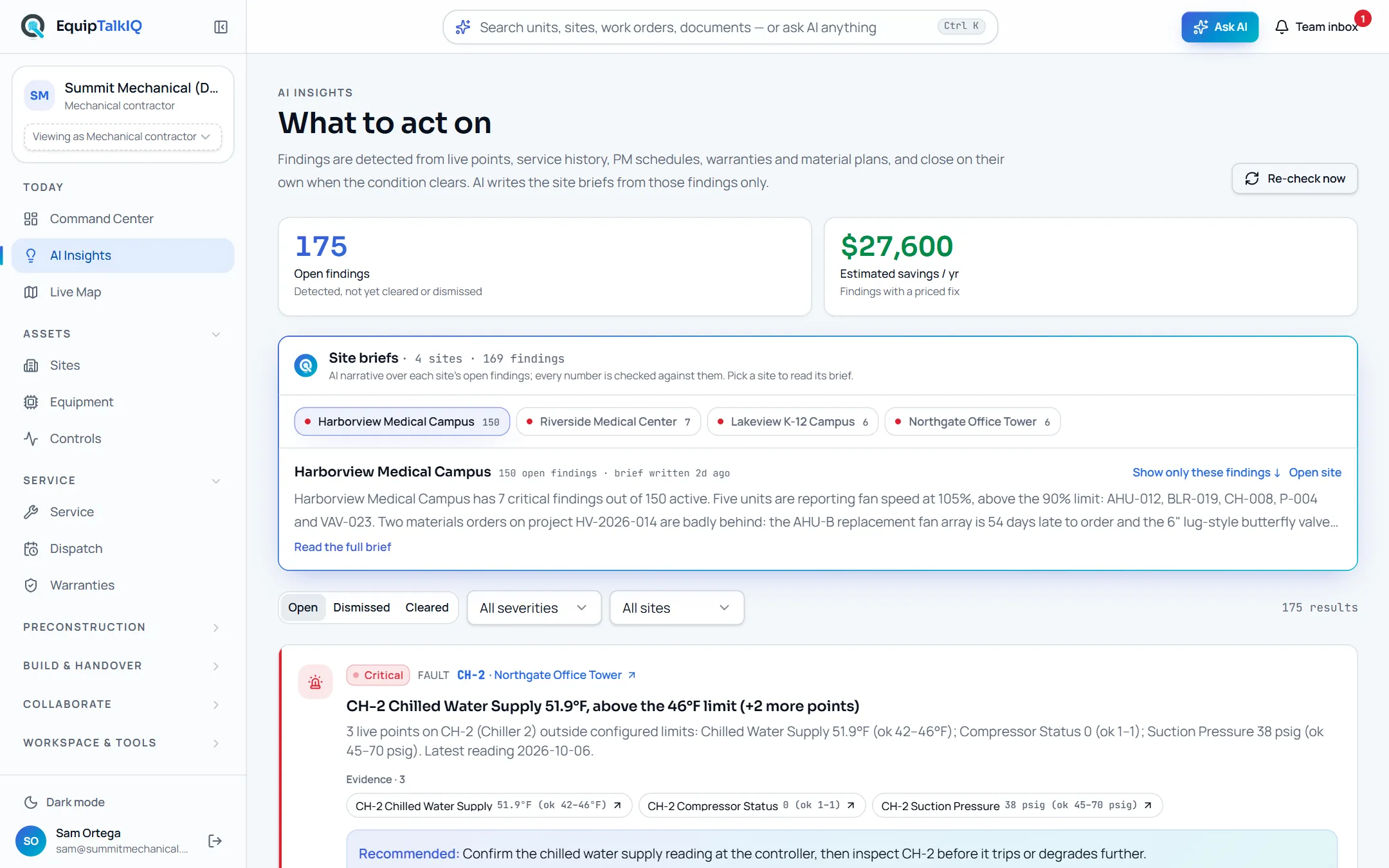The width and height of the screenshot is (1389, 868).
Task: Click the Team inbox bell icon
Action: [x=1282, y=27]
